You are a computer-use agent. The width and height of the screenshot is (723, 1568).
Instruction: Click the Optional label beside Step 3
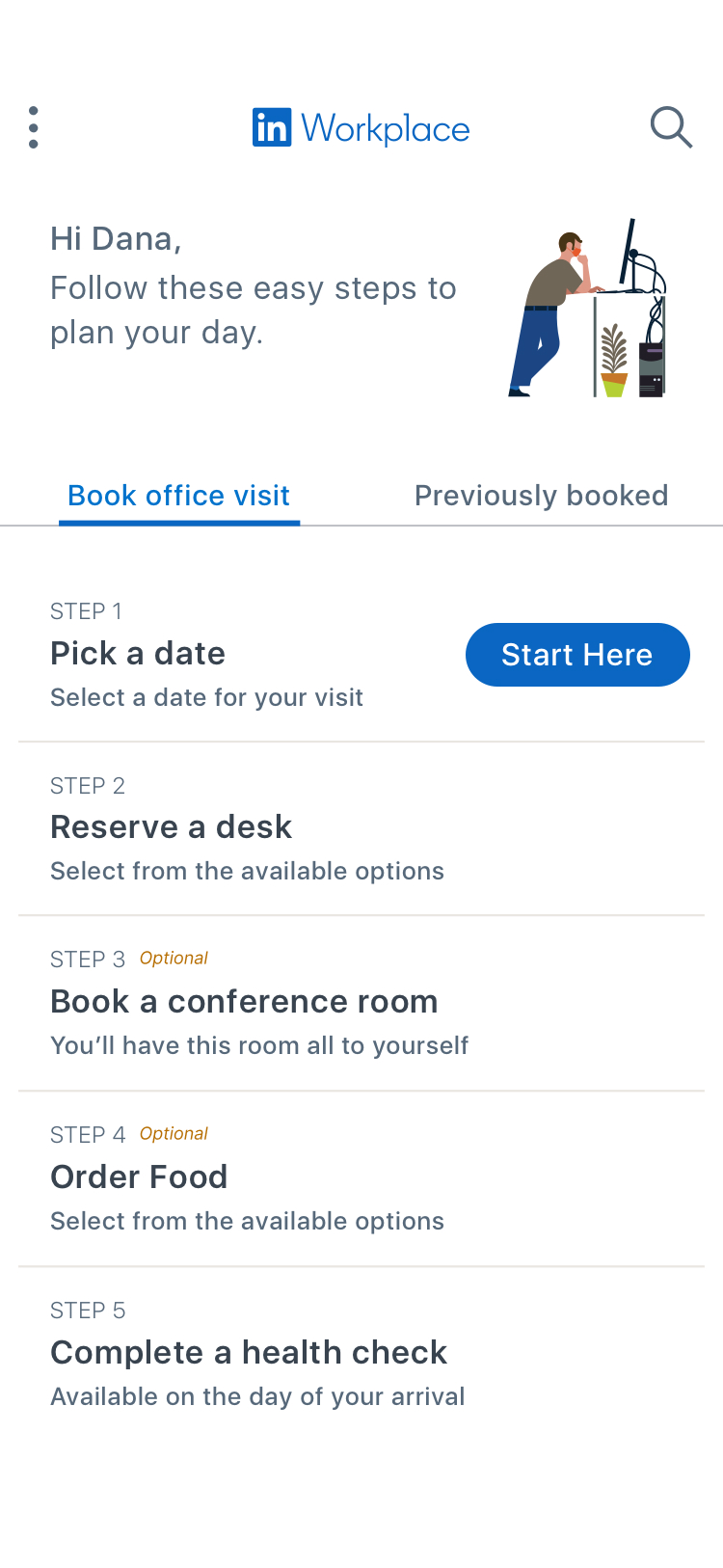(174, 959)
